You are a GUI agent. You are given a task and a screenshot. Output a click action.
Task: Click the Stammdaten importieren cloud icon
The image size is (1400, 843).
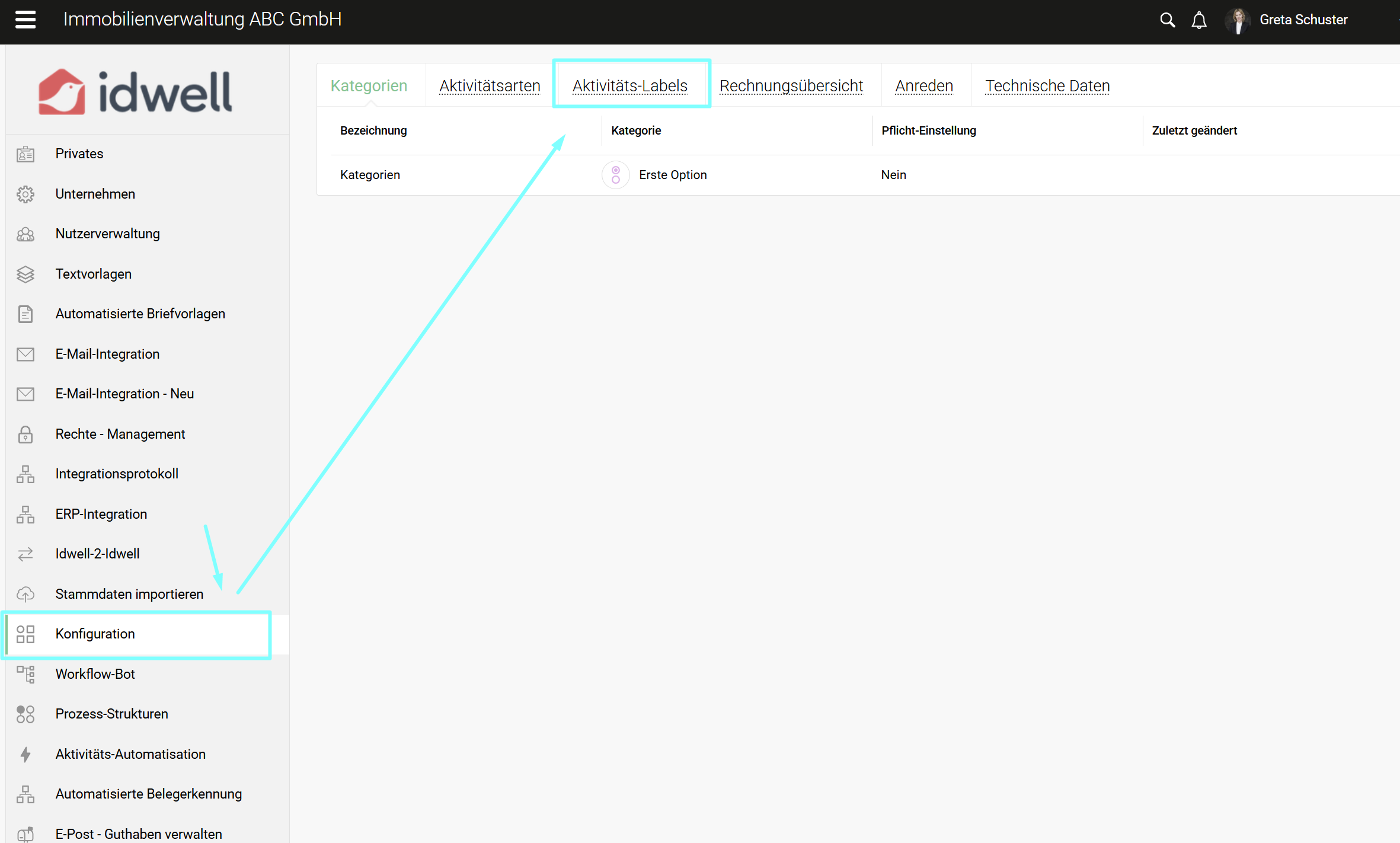(25, 594)
